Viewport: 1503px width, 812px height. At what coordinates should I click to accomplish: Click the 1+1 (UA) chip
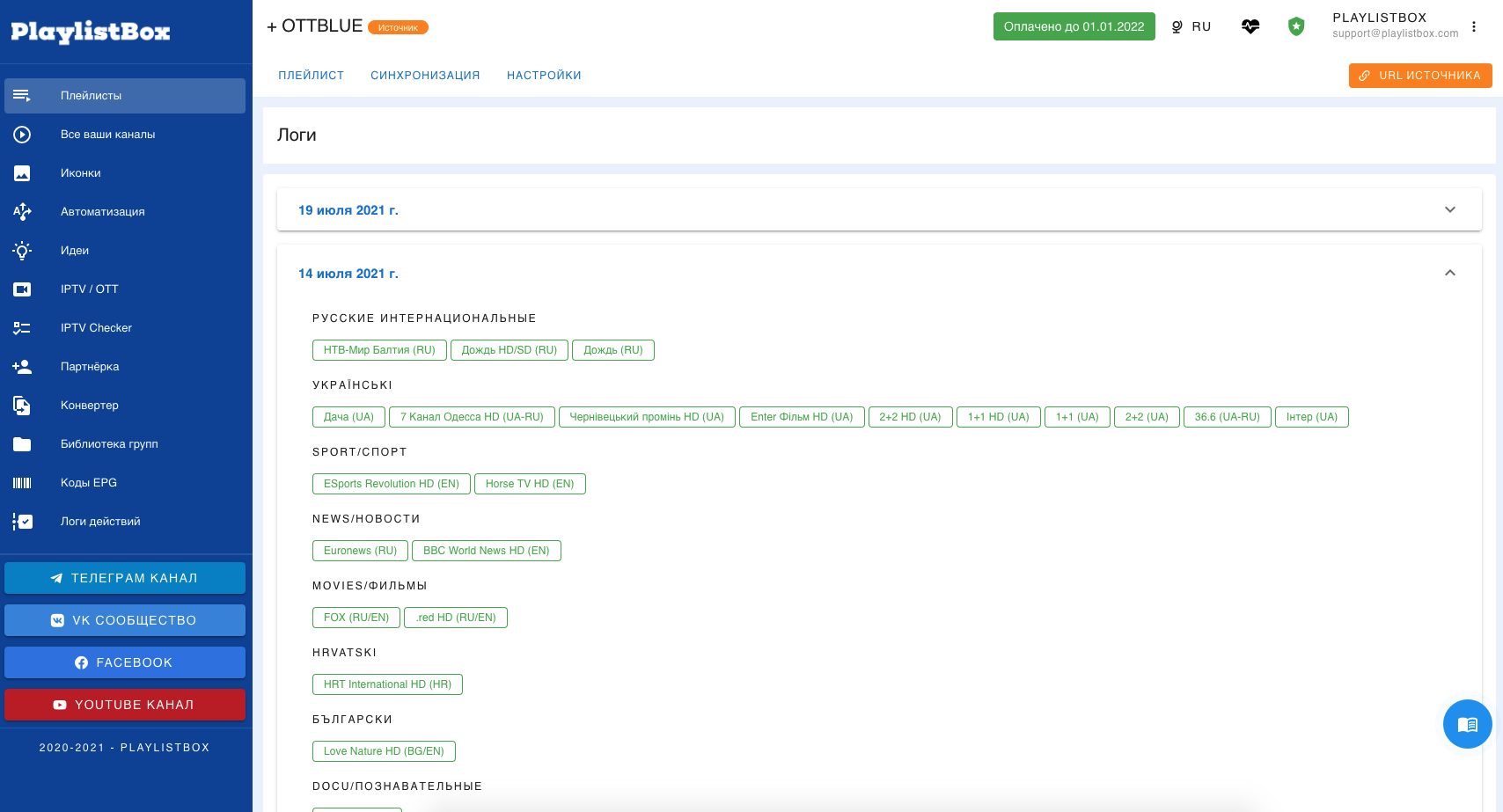1077,417
